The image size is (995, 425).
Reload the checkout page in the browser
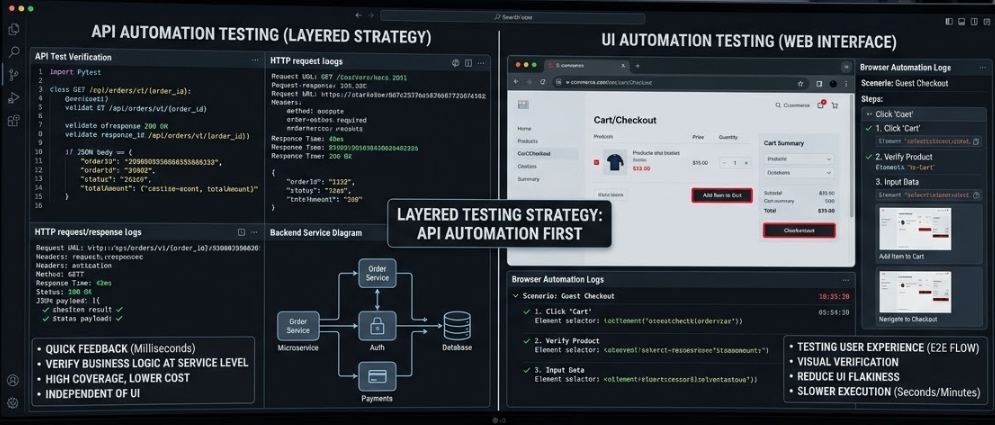pyautogui.click(x=543, y=83)
